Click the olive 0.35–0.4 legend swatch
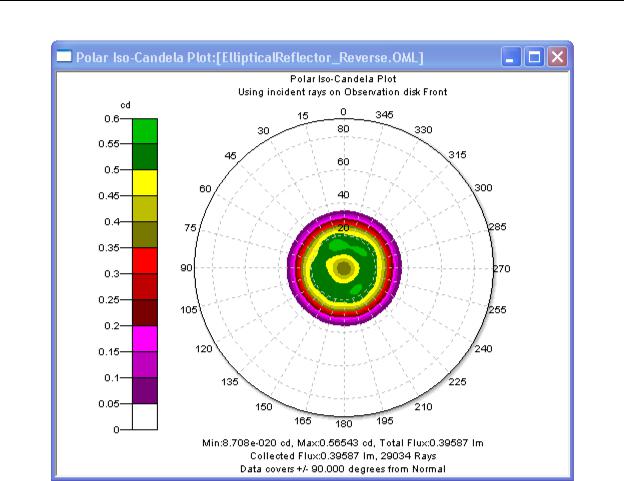This screenshot has height=481, width=624. pos(145,235)
